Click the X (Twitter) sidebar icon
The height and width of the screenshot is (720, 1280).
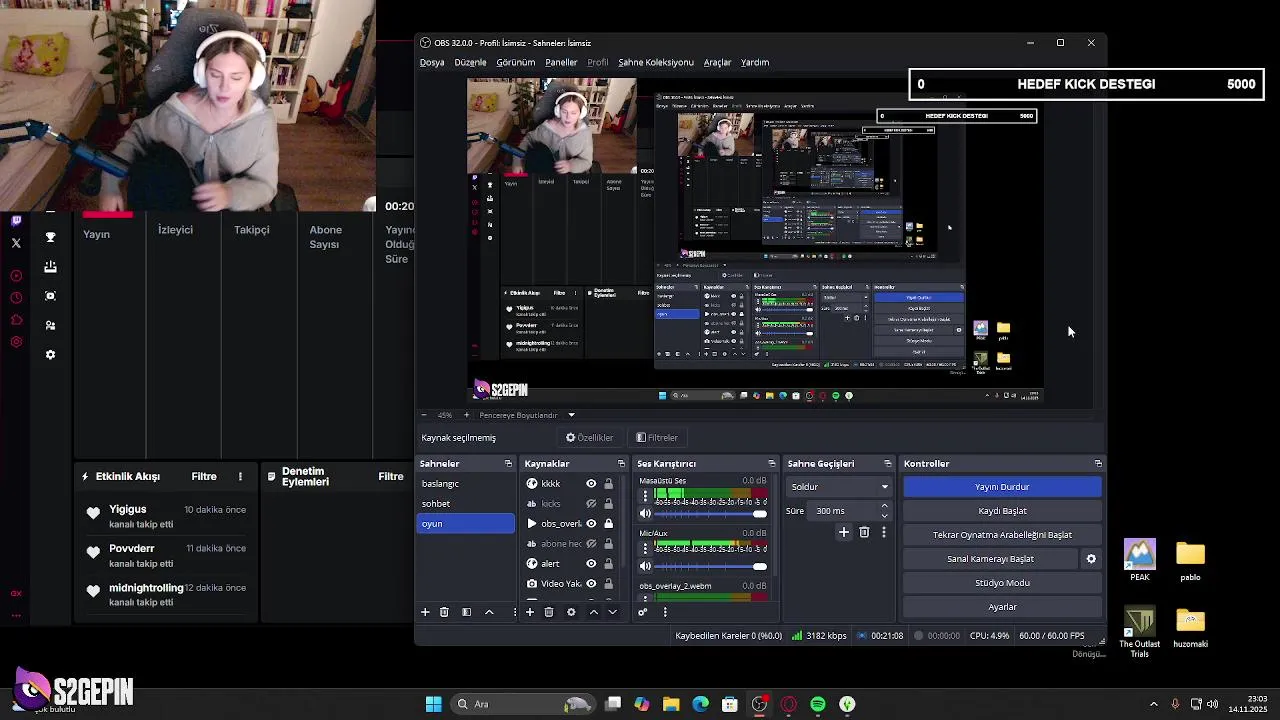tap(16, 243)
